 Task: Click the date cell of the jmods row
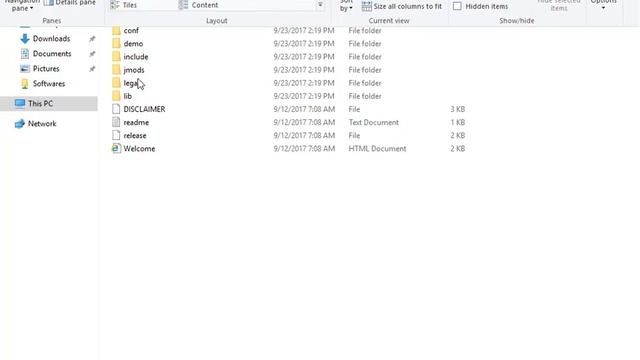point(304,70)
